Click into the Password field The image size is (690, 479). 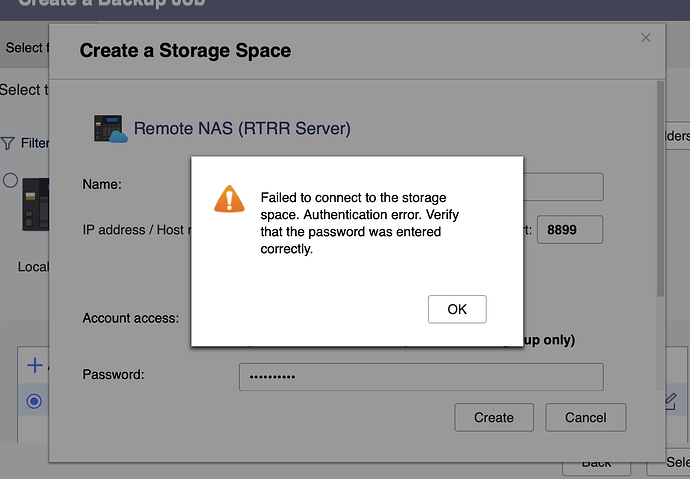coord(420,376)
